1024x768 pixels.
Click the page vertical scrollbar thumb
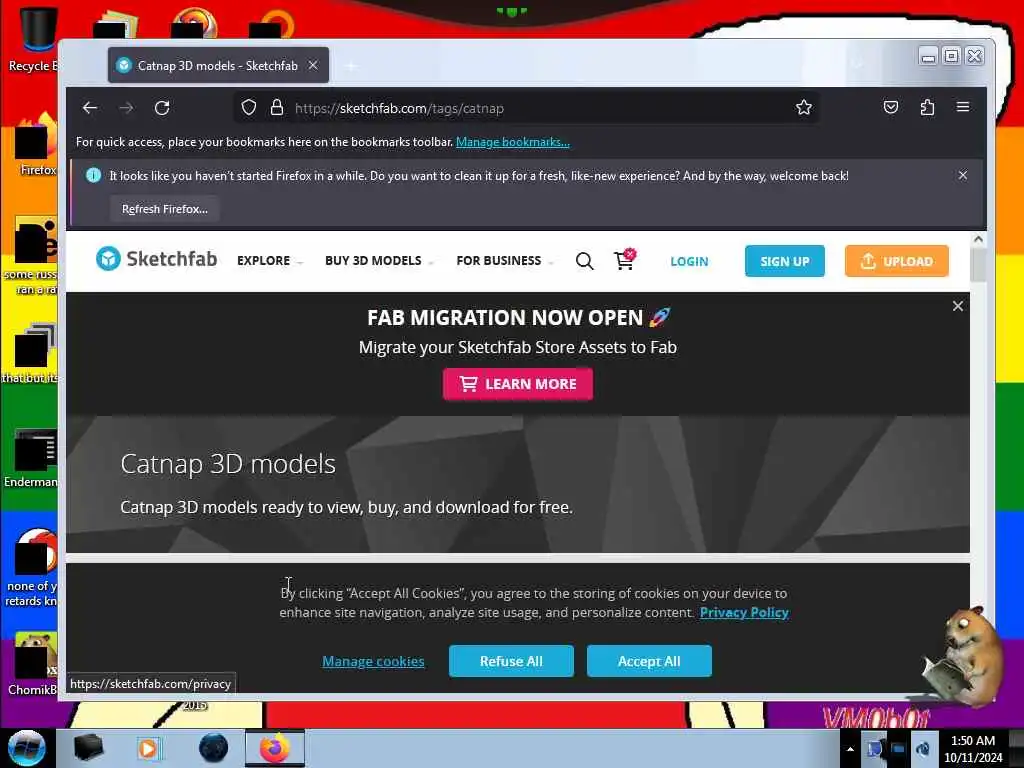click(x=978, y=265)
